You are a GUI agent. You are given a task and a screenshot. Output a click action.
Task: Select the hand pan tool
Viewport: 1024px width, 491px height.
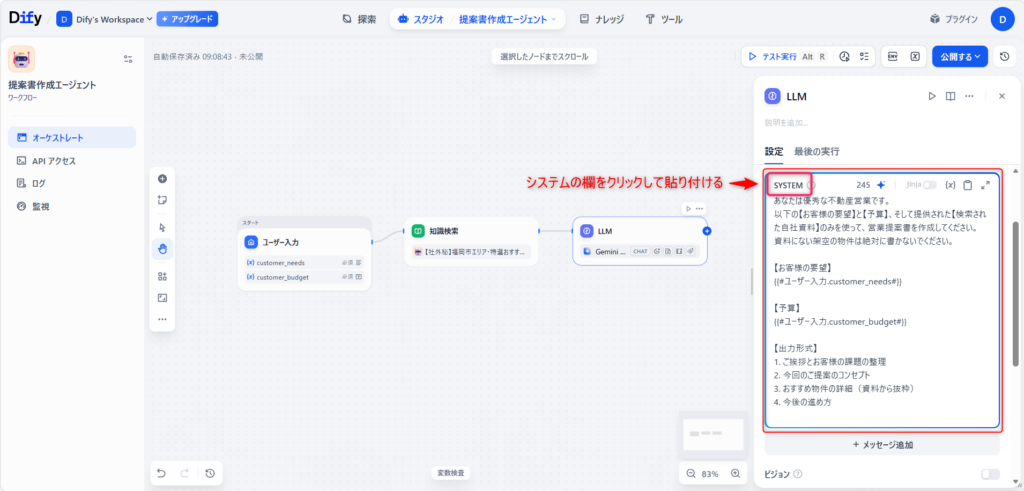[x=162, y=247]
